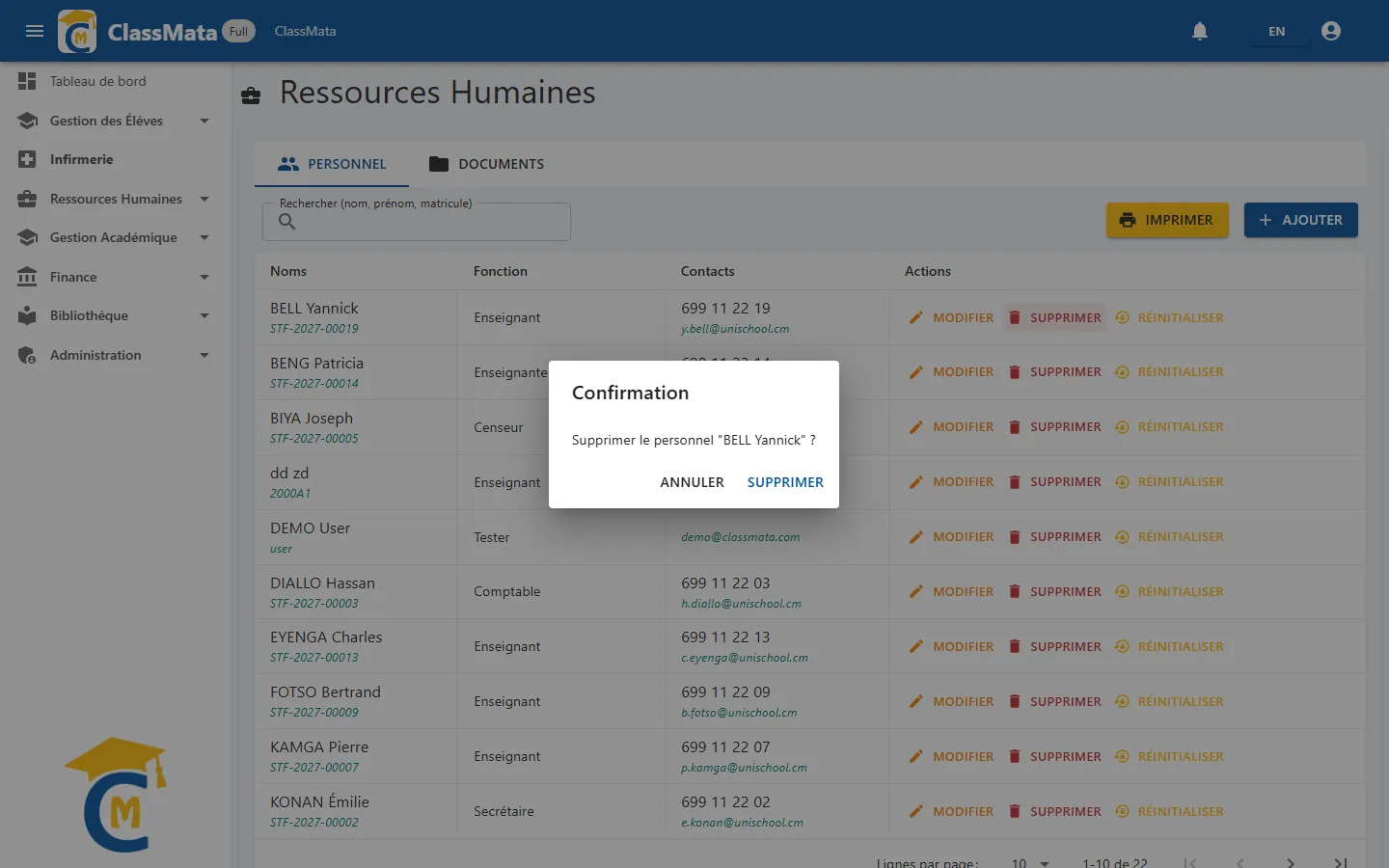Click the matricule STF-2027-00013
1389x868 pixels.
click(314, 658)
